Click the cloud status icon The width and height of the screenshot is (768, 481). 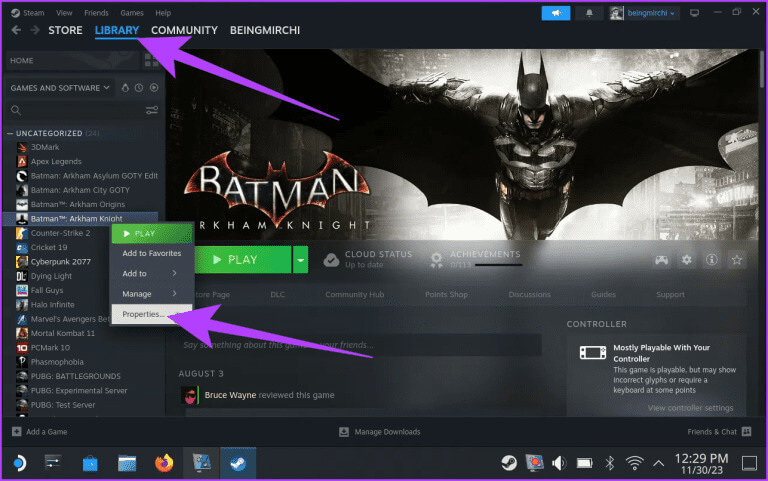tap(331, 260)
